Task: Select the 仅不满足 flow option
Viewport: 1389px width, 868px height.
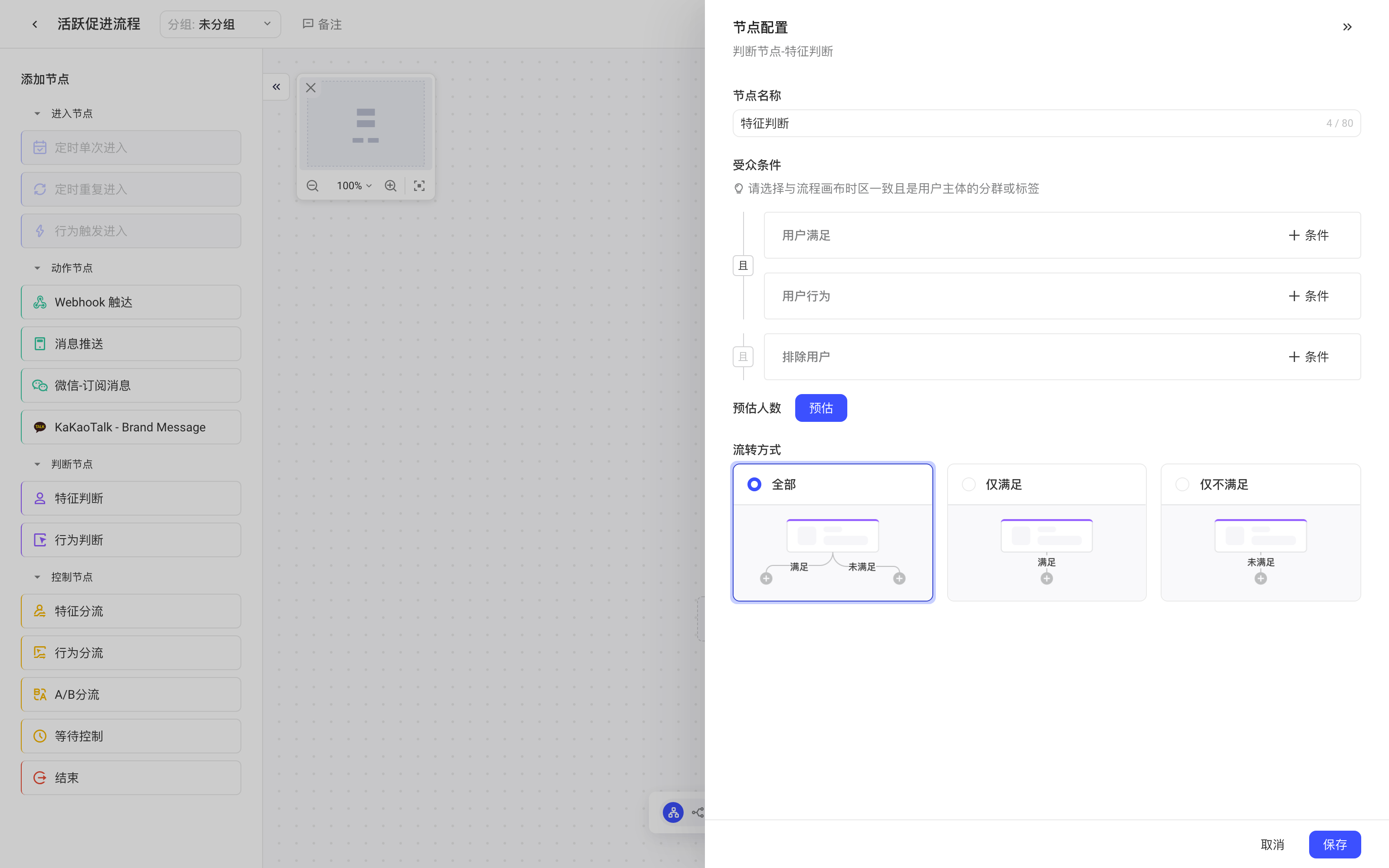Action: coord(1261,533)
